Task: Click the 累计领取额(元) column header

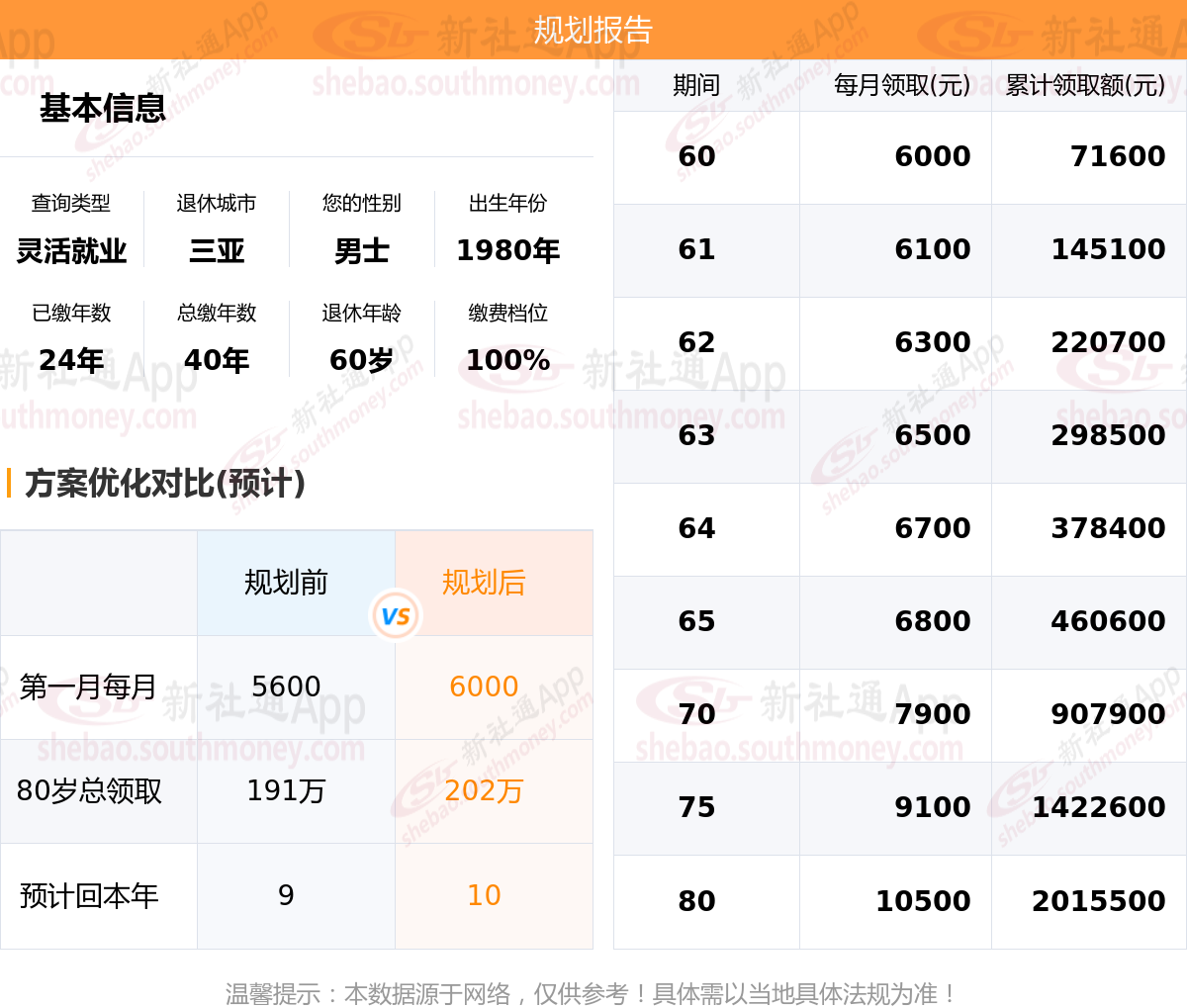Action: (1085, 85)
